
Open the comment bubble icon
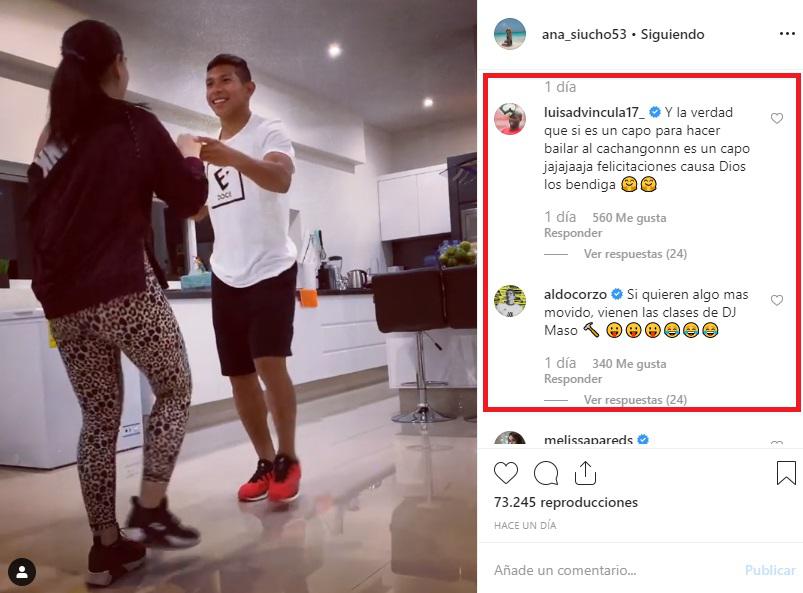pos(546,473)
